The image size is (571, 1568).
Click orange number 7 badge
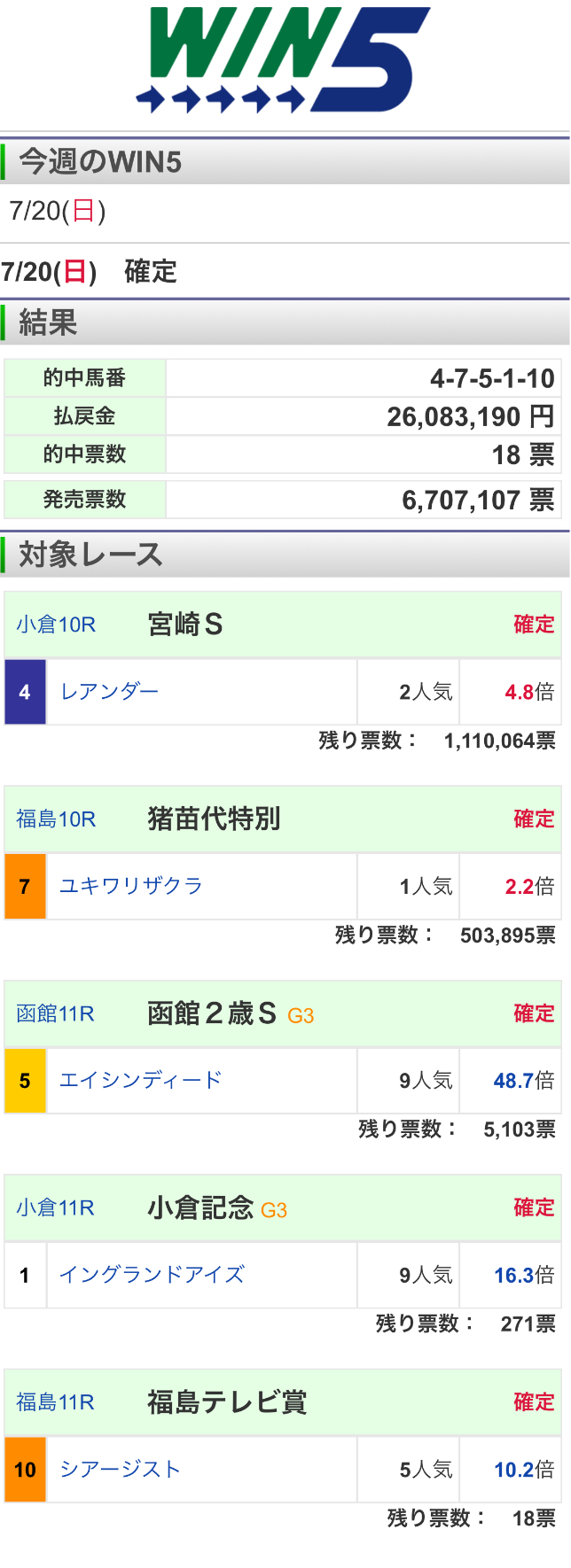(25, 886)
